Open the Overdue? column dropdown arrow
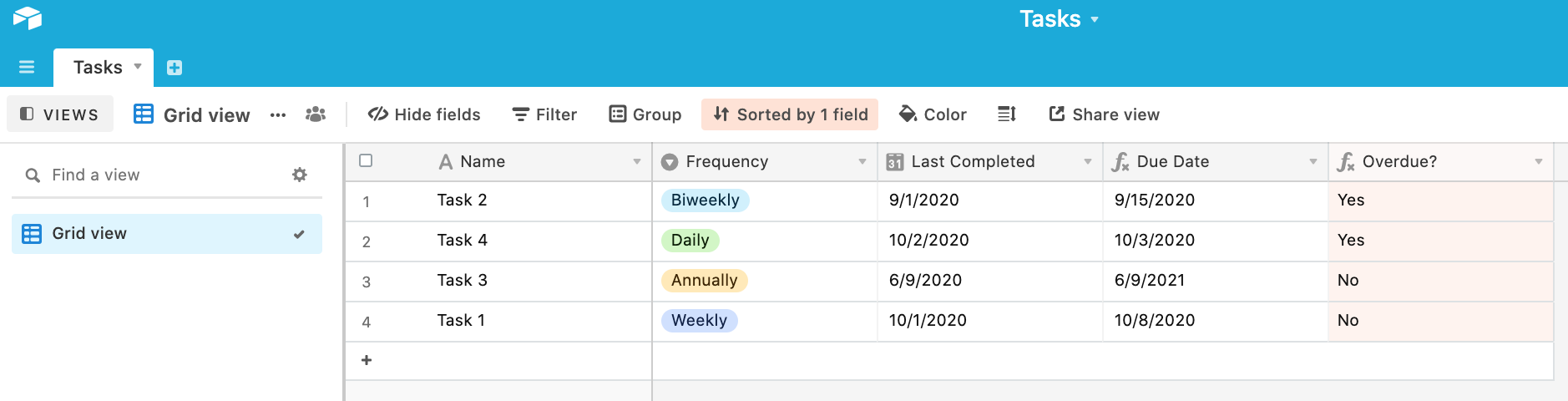 click(x=1539, y=161)
